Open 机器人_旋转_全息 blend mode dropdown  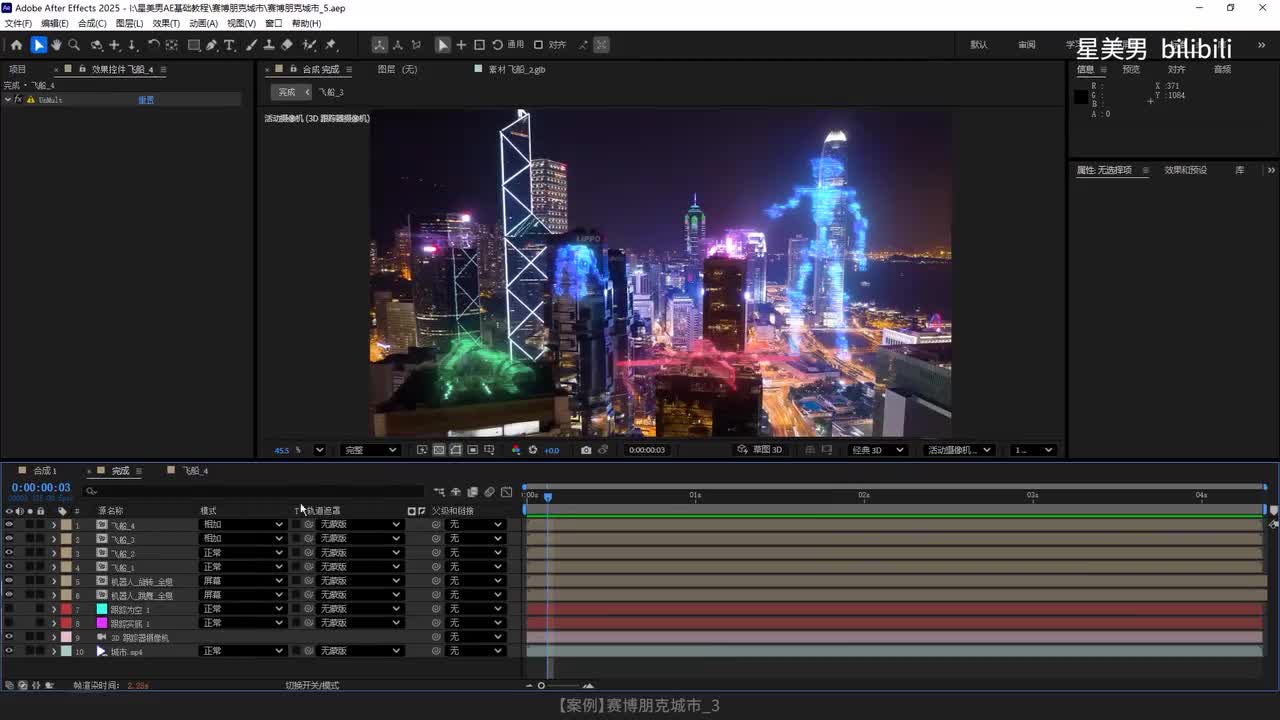click(x=243, y=581)
